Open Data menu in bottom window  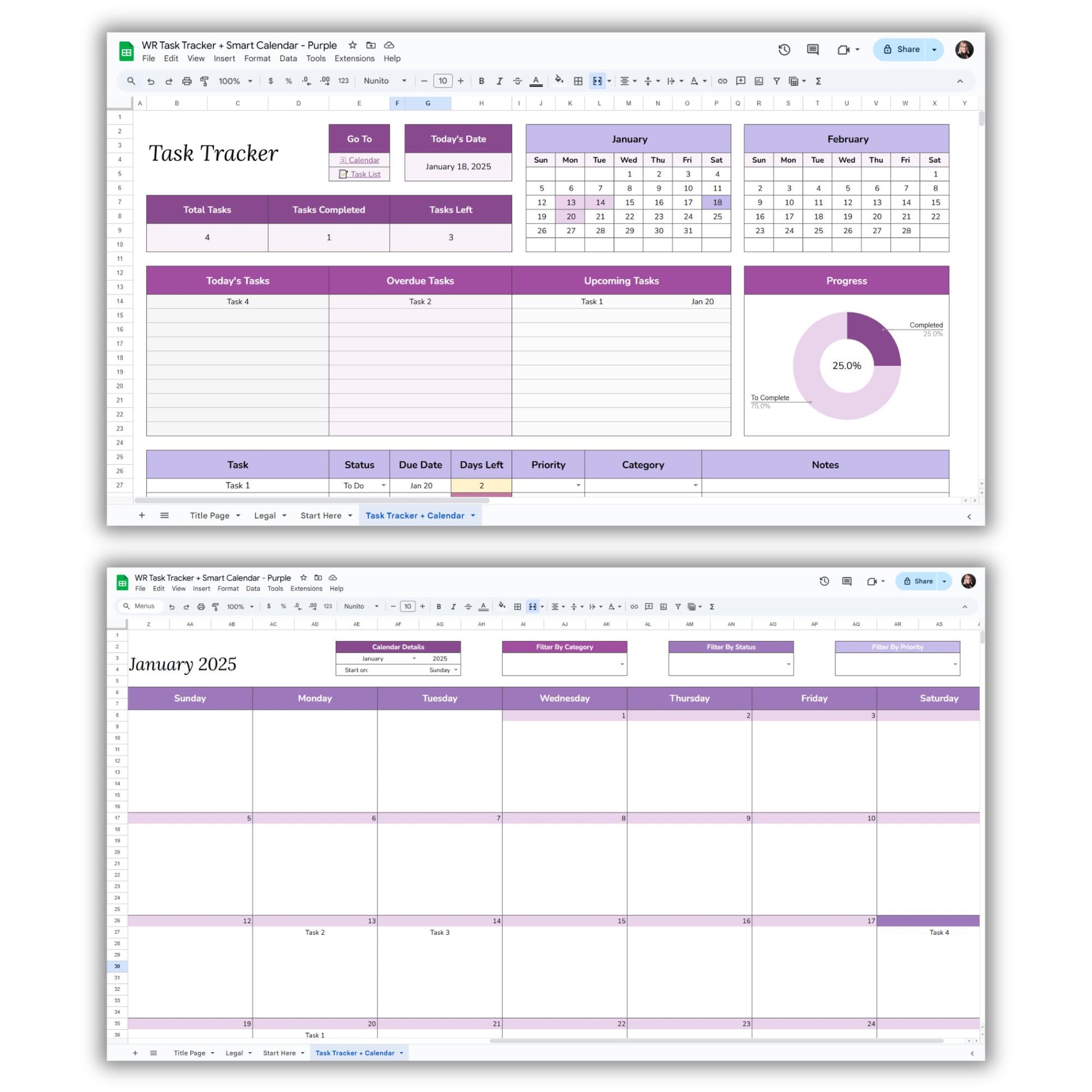coord(253,589)
